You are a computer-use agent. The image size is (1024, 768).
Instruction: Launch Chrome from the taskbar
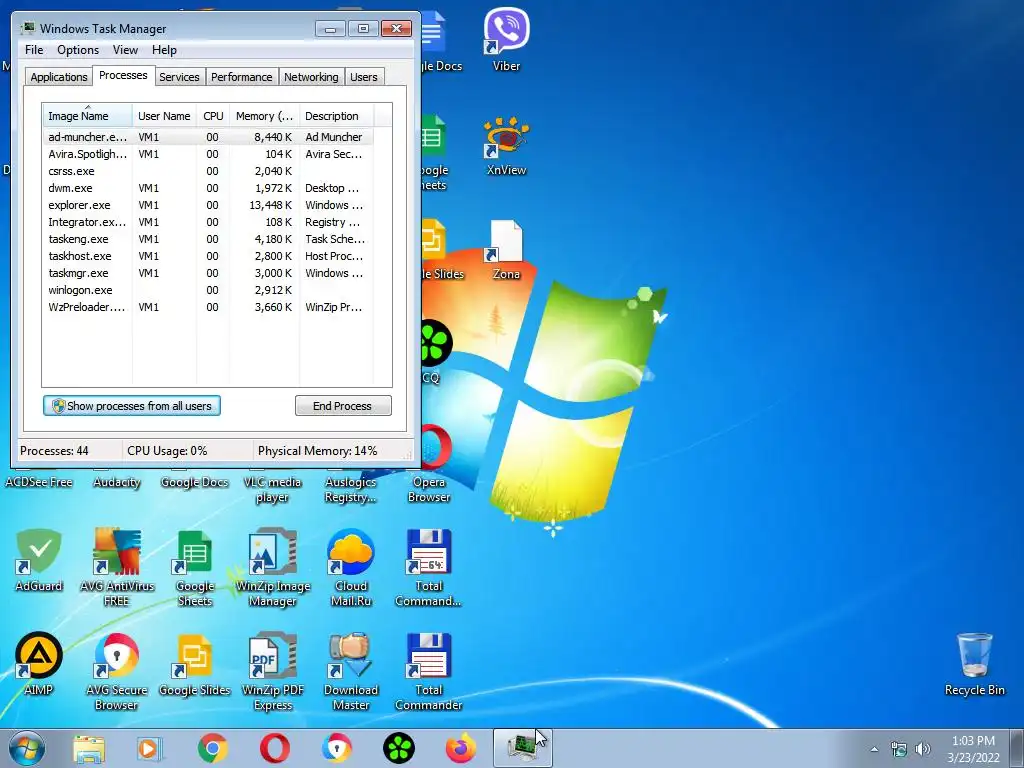212,749
